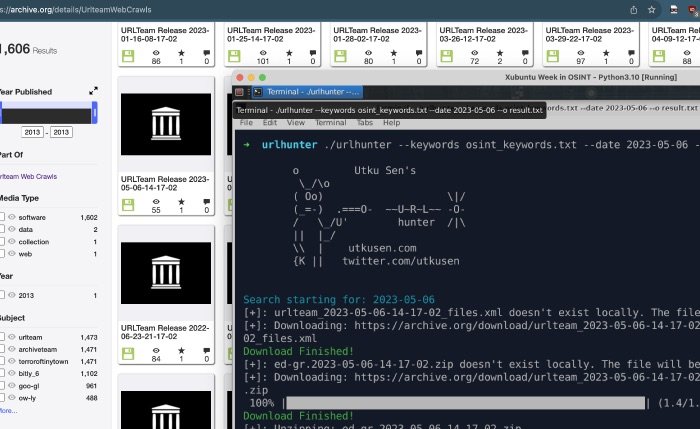Open URLTeam Release 2022-06-23-21-17-02 title

pos(165,332)
